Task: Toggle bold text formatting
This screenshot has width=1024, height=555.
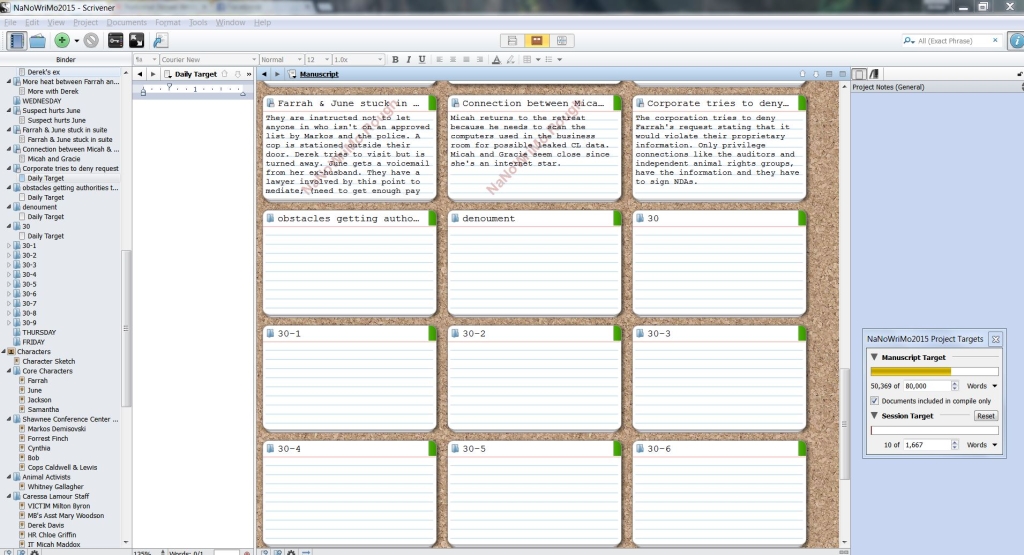Action: (395, 60)
